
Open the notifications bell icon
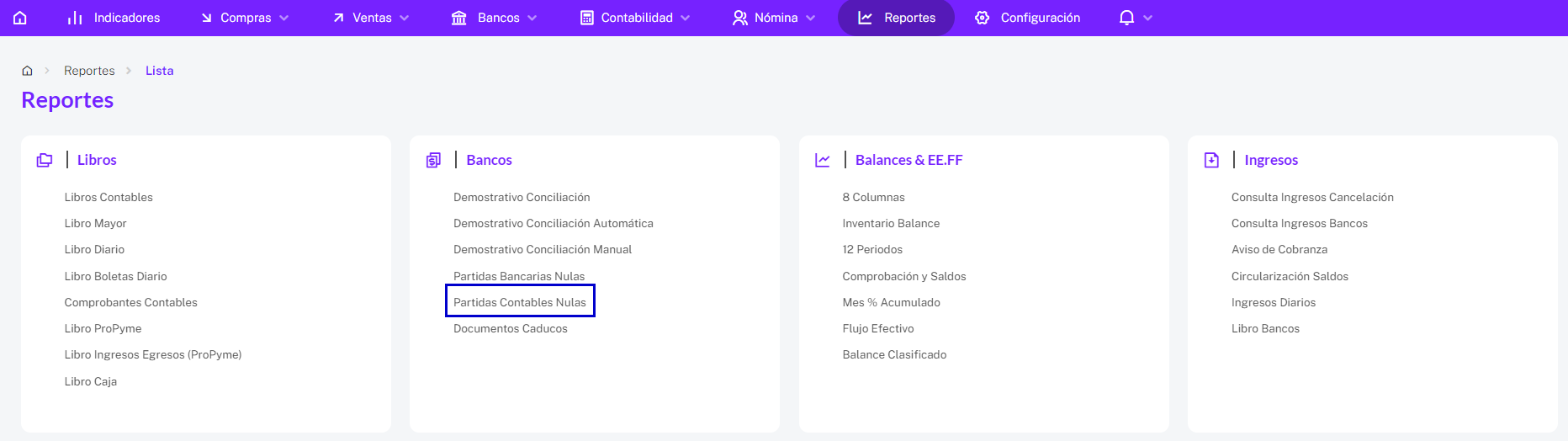click(x=1126, y=18)
